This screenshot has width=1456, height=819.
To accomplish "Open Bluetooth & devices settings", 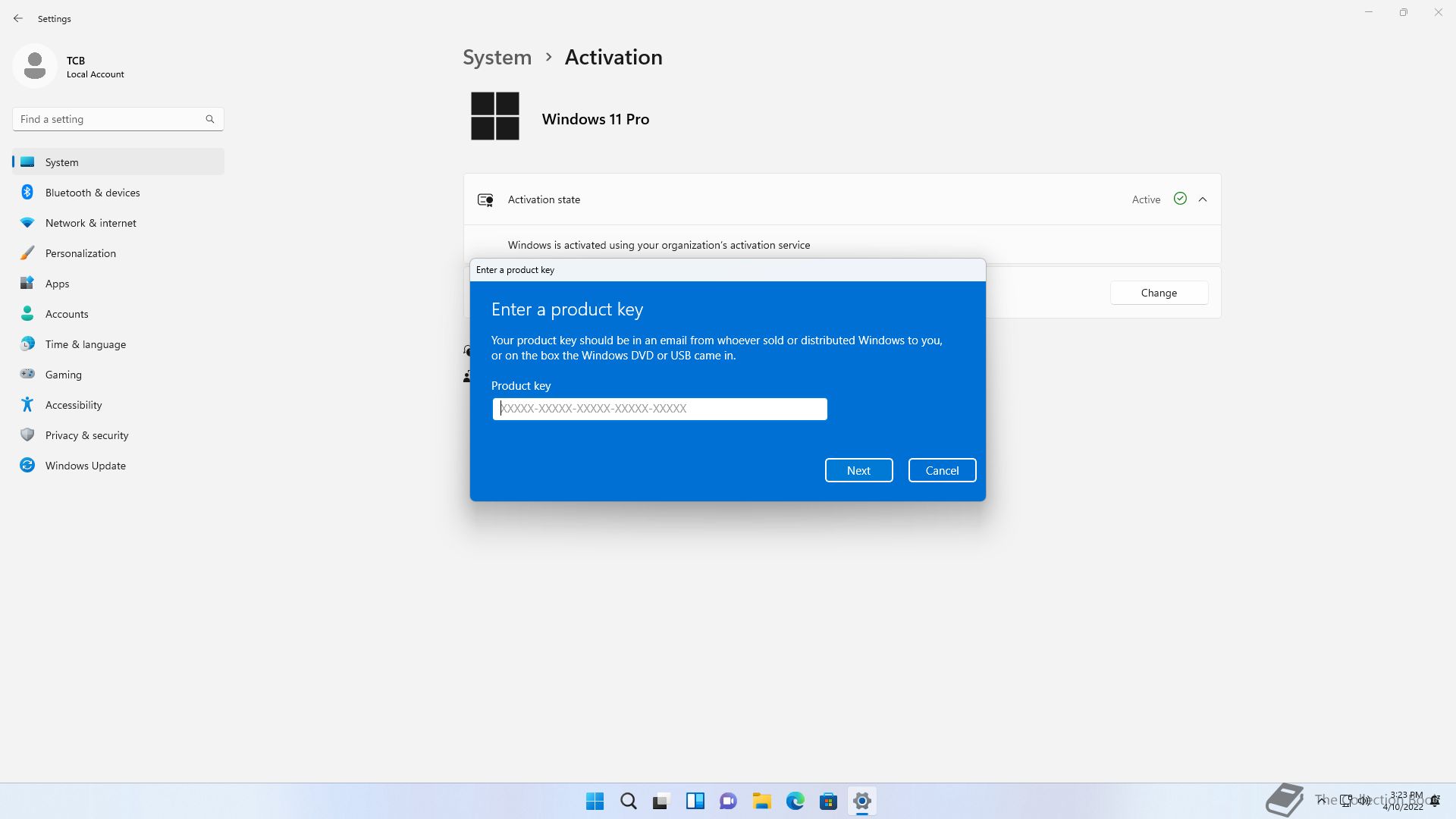I will (x=118, y=193).
